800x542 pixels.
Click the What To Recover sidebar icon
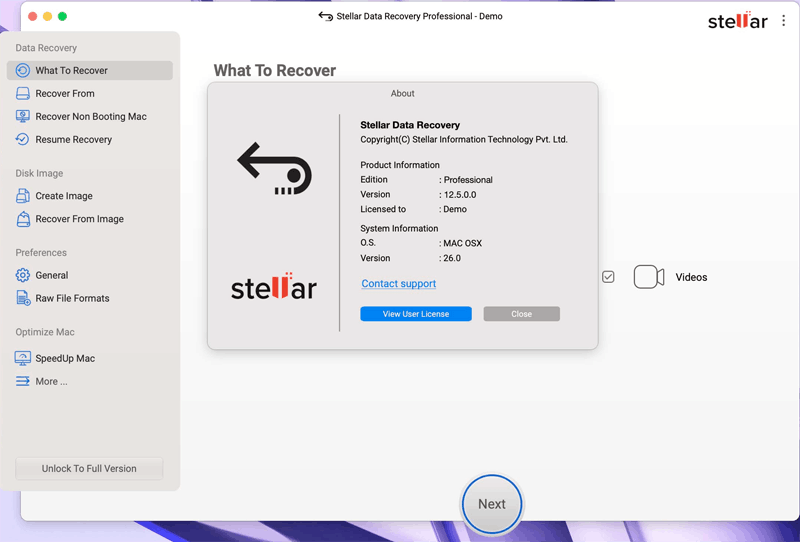[x=22, y=70]
